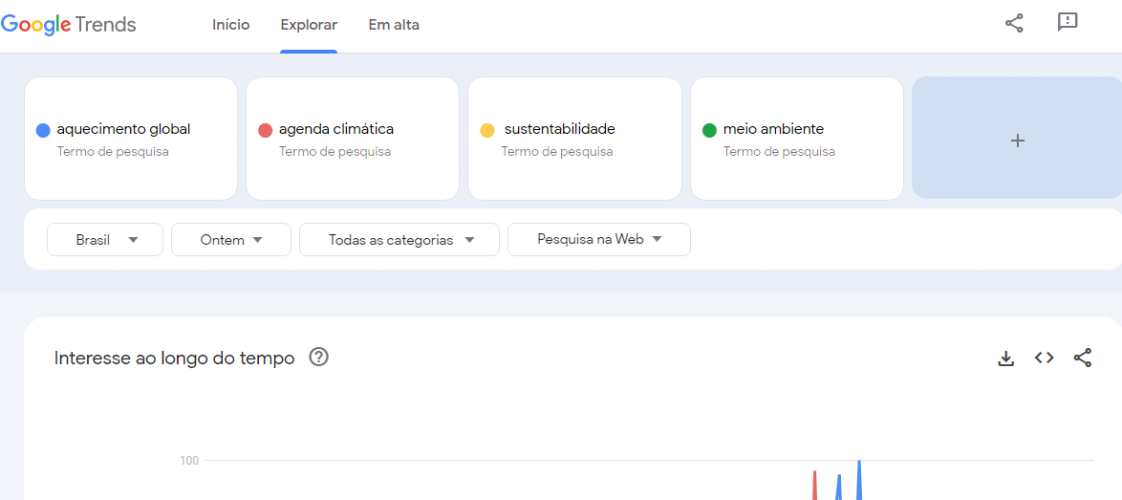Image resolution: width=1122 pixels, height=500 pixels.
Task: Edit the aquecimento global search term
Action: click(131, 139)
